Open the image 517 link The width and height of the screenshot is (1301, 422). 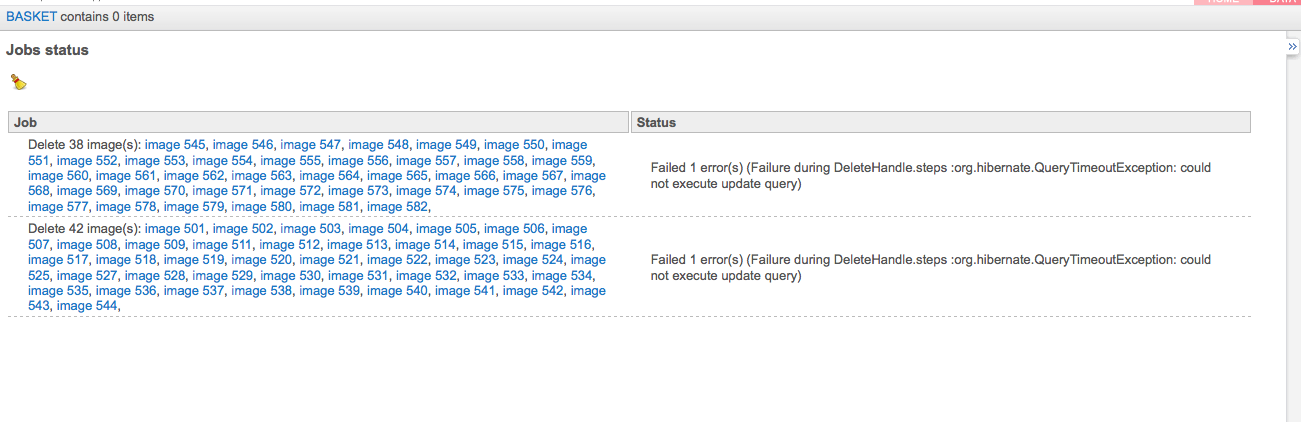click(x=58, y=260)
